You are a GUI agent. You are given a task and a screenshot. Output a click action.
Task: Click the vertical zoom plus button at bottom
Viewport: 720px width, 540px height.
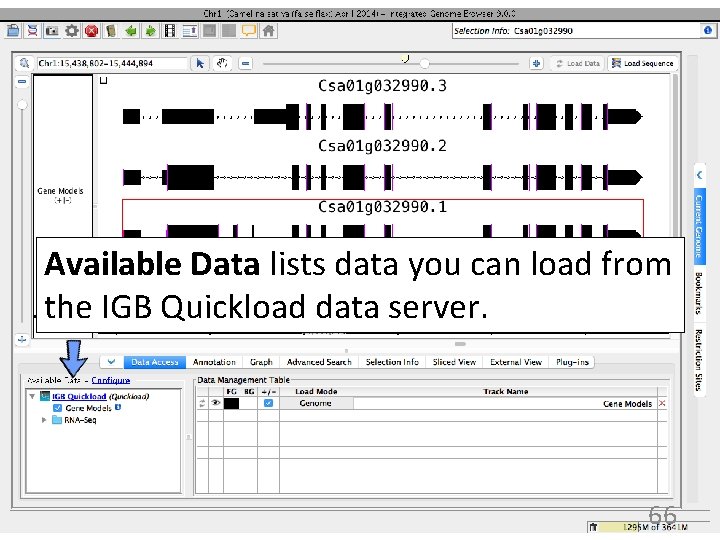(22, 340)
